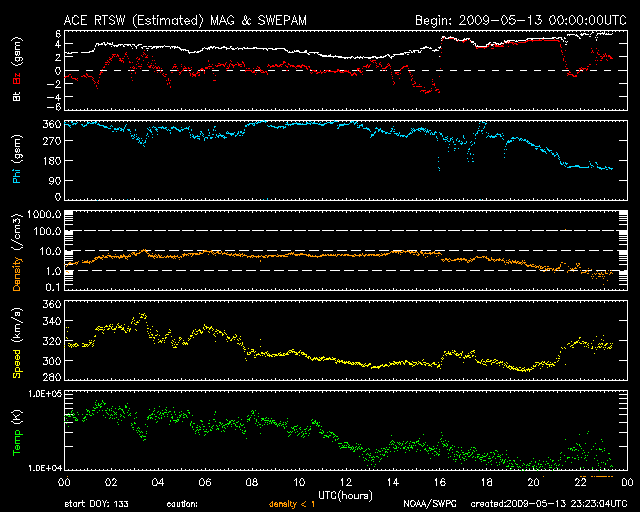This screenshot has width=640, height=512.
Task: Click the '(km/s)' unit label beside Speed
Action: point(18,325)
